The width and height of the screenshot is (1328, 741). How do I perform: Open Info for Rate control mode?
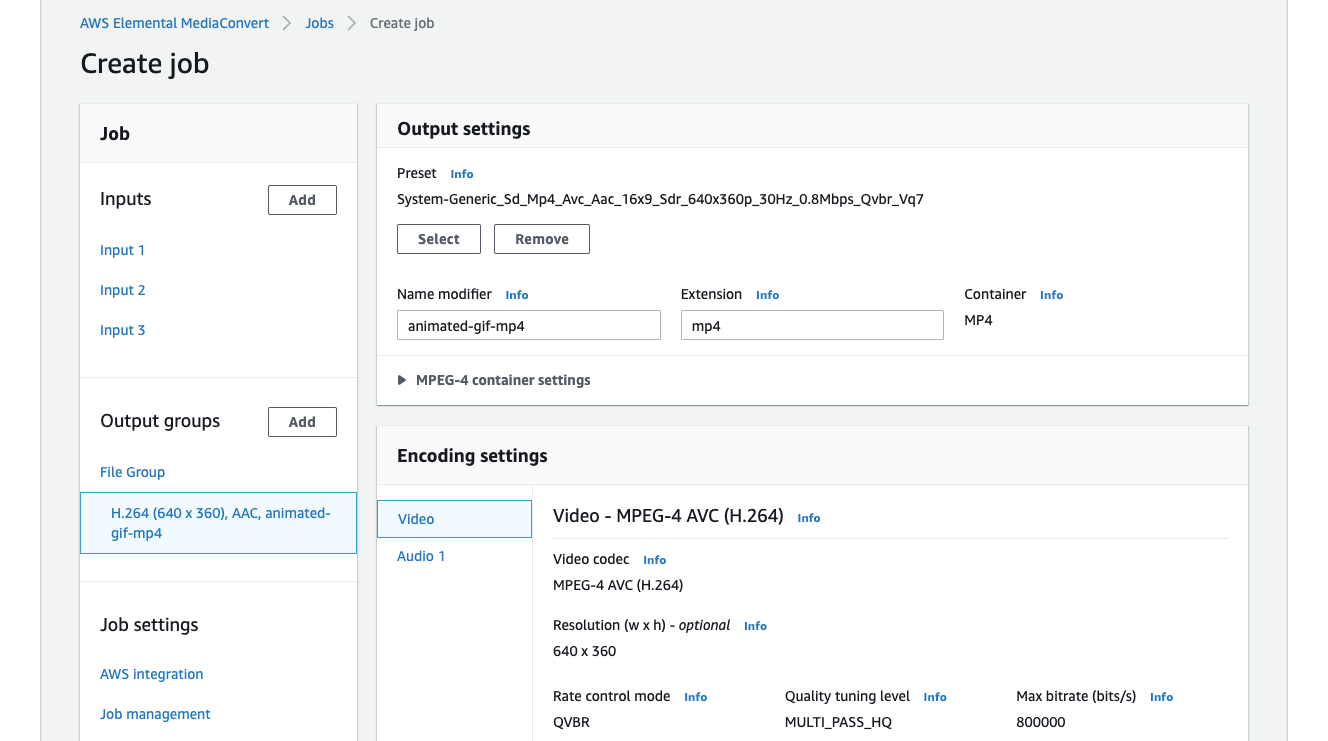click(695, 697)
